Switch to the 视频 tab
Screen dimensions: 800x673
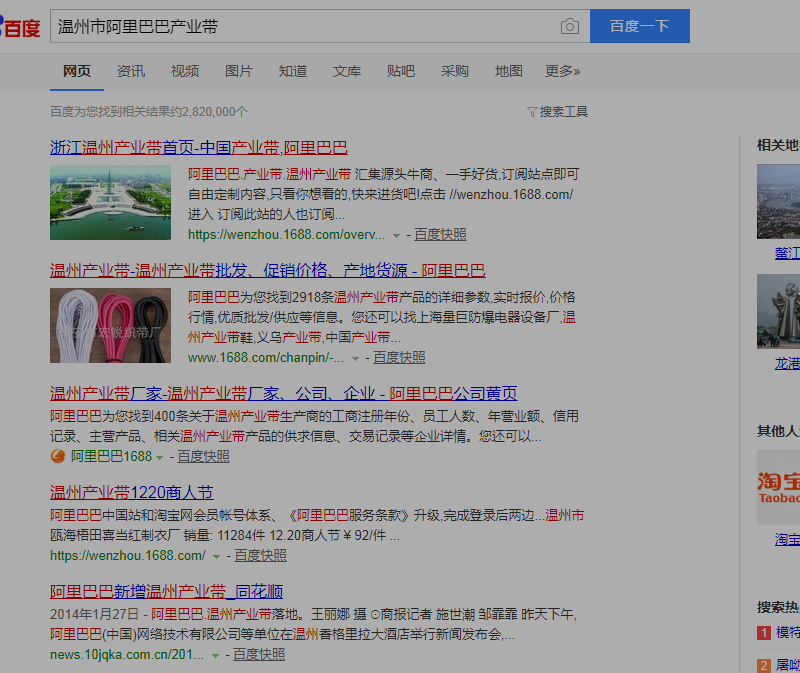coord(185,71)
